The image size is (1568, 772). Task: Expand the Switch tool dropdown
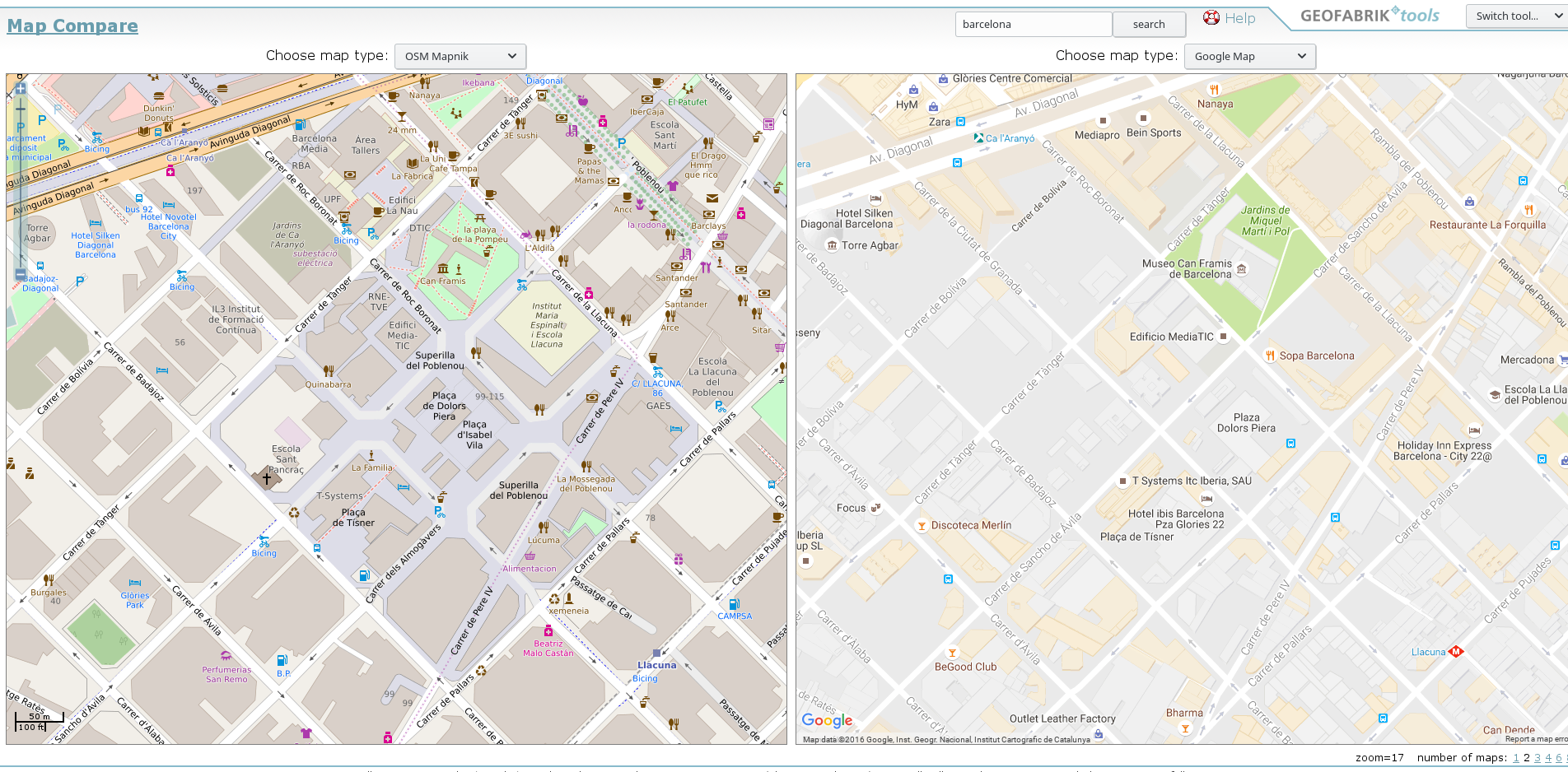pyautogui.click(x=1515, y=16)
